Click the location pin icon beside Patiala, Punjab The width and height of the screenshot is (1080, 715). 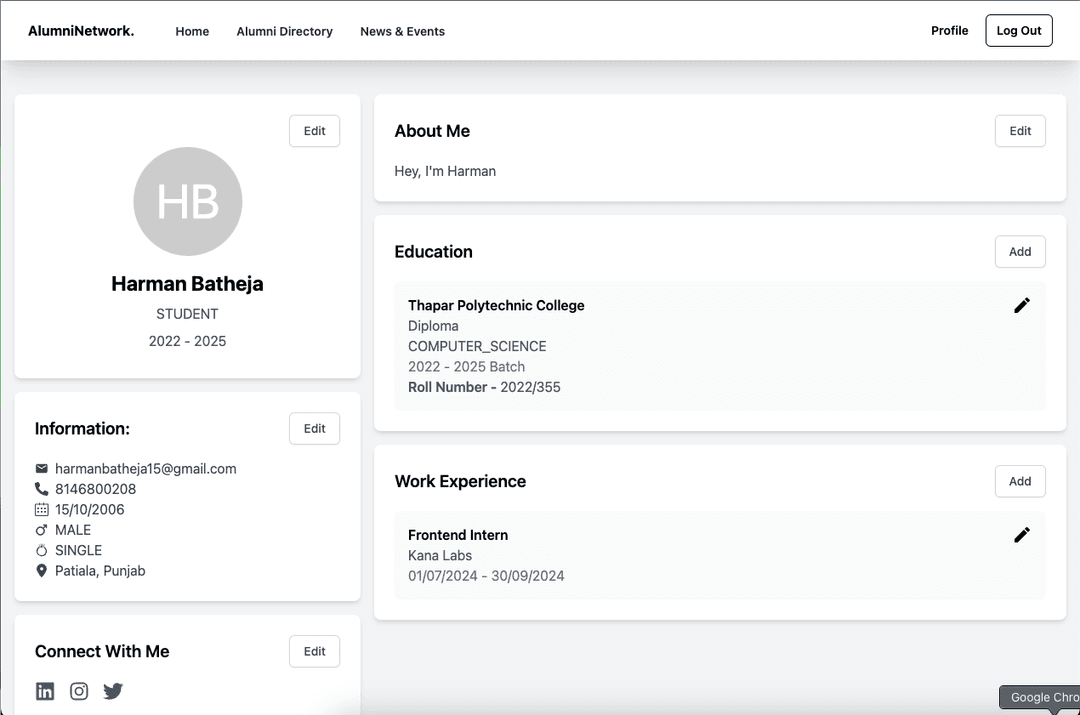pos(41,570)
